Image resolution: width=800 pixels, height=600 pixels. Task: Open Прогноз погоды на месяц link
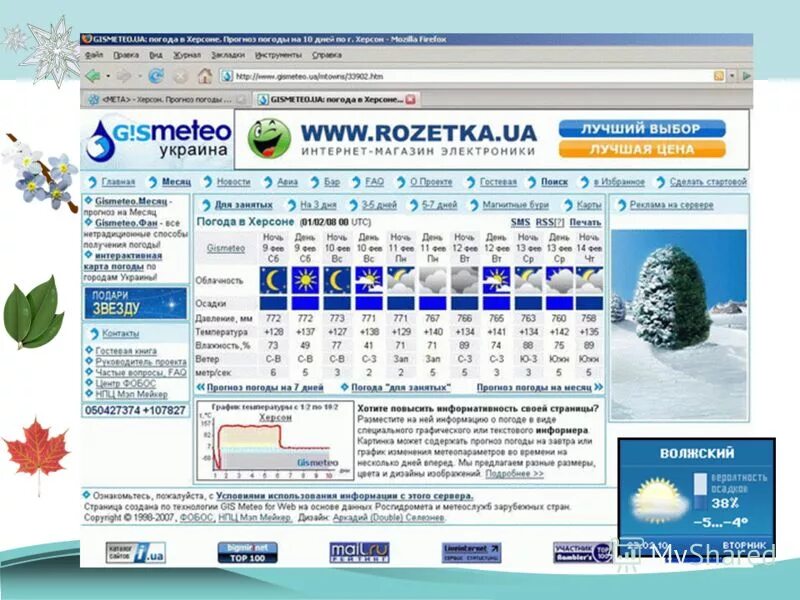pyautogui.click(x=534, y=388)
